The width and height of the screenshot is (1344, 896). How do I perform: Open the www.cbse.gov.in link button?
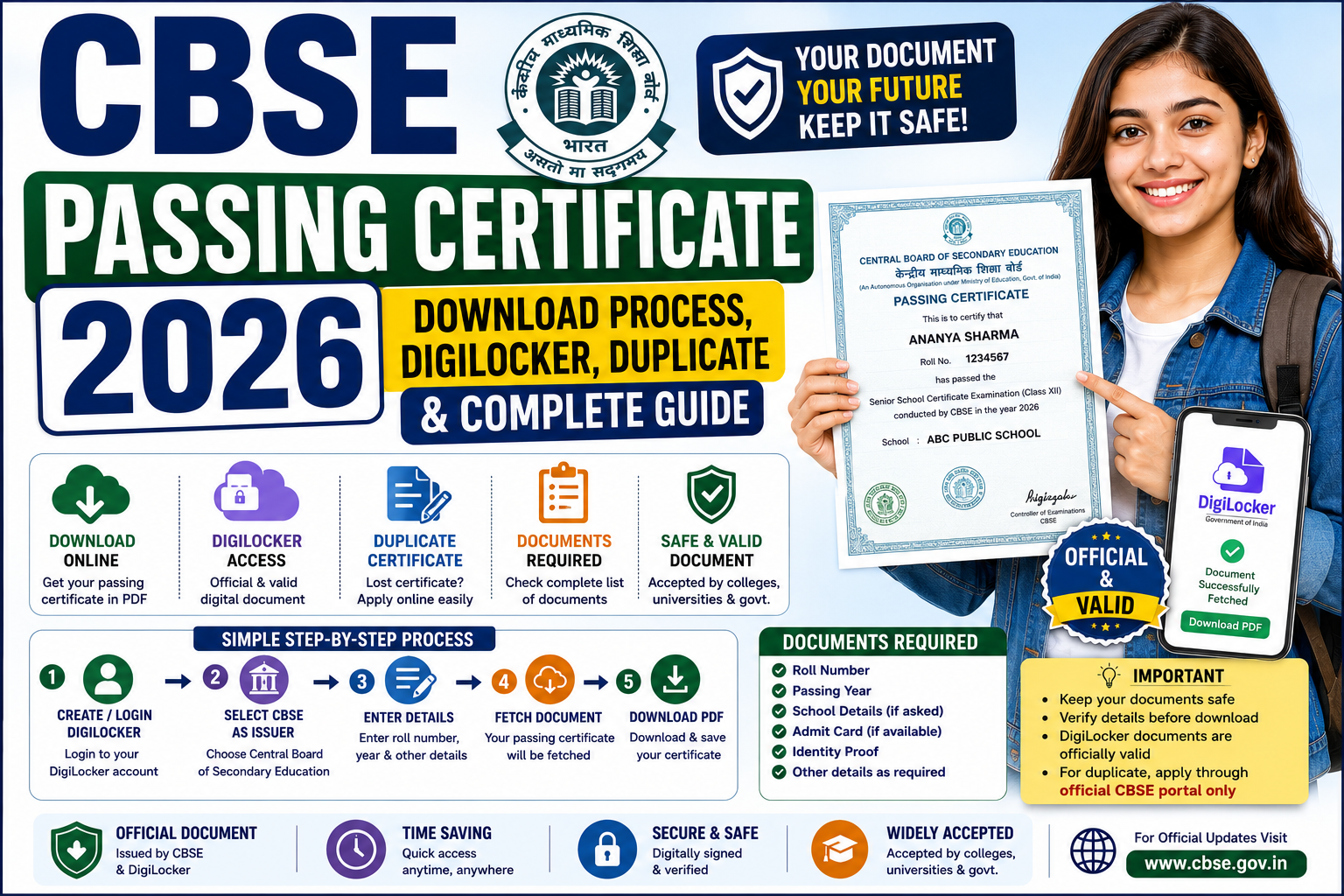click(1215, 864)
